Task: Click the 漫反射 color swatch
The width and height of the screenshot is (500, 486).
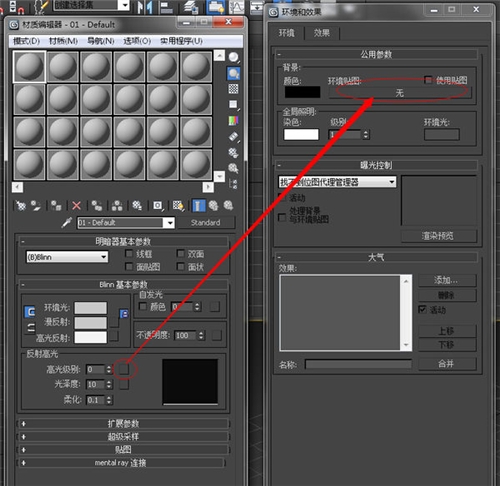Action: [x=91, y=322]
